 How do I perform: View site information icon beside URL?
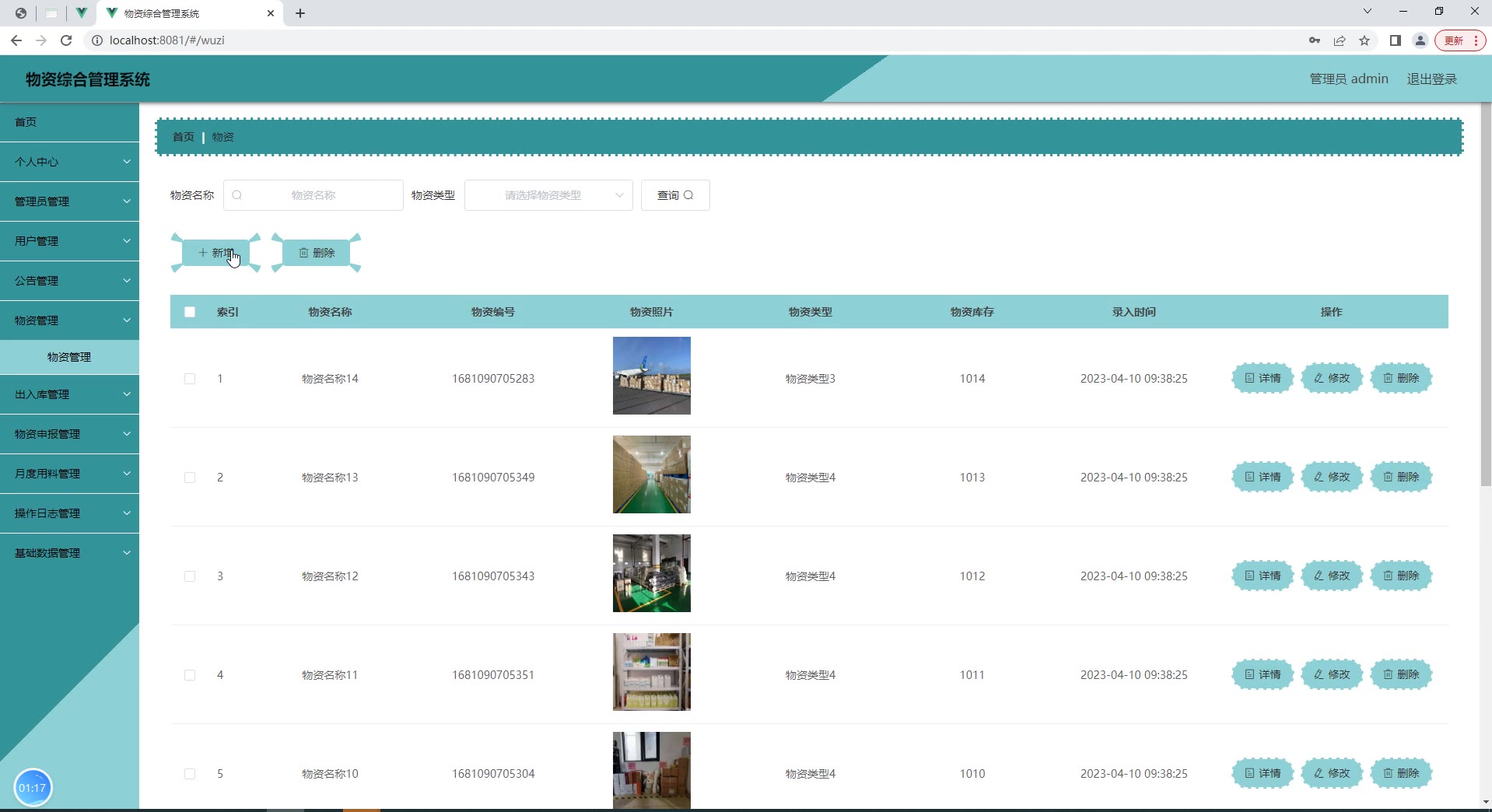97,40
